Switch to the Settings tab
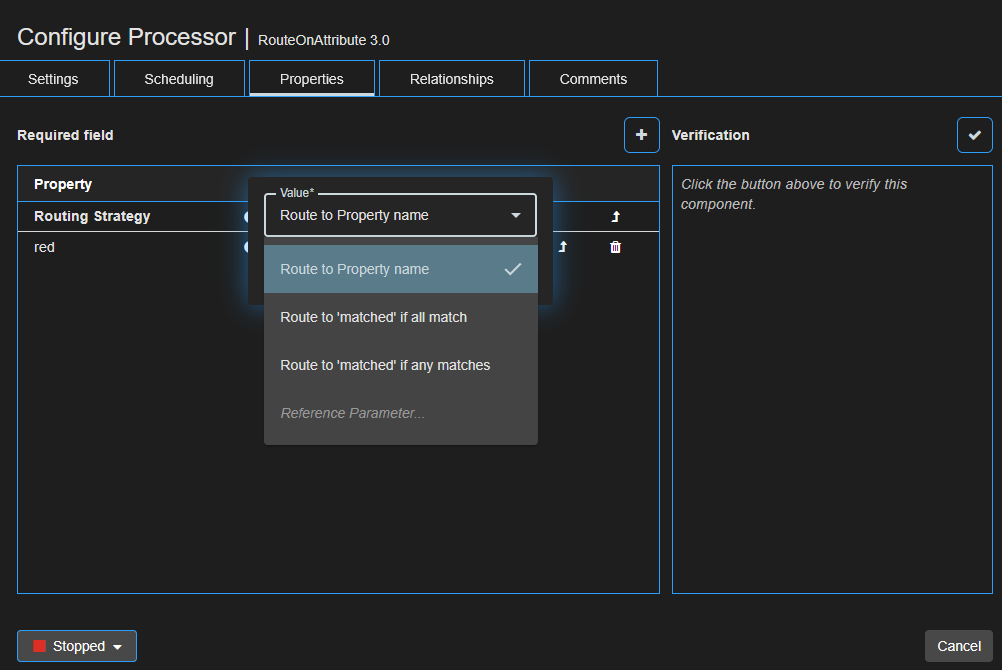1002x670 pixels. 53,79
